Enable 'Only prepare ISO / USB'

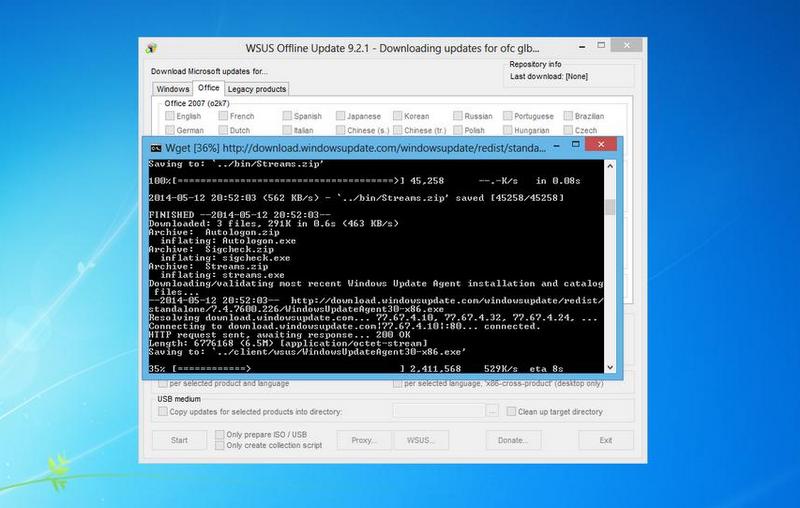(220, 435)
